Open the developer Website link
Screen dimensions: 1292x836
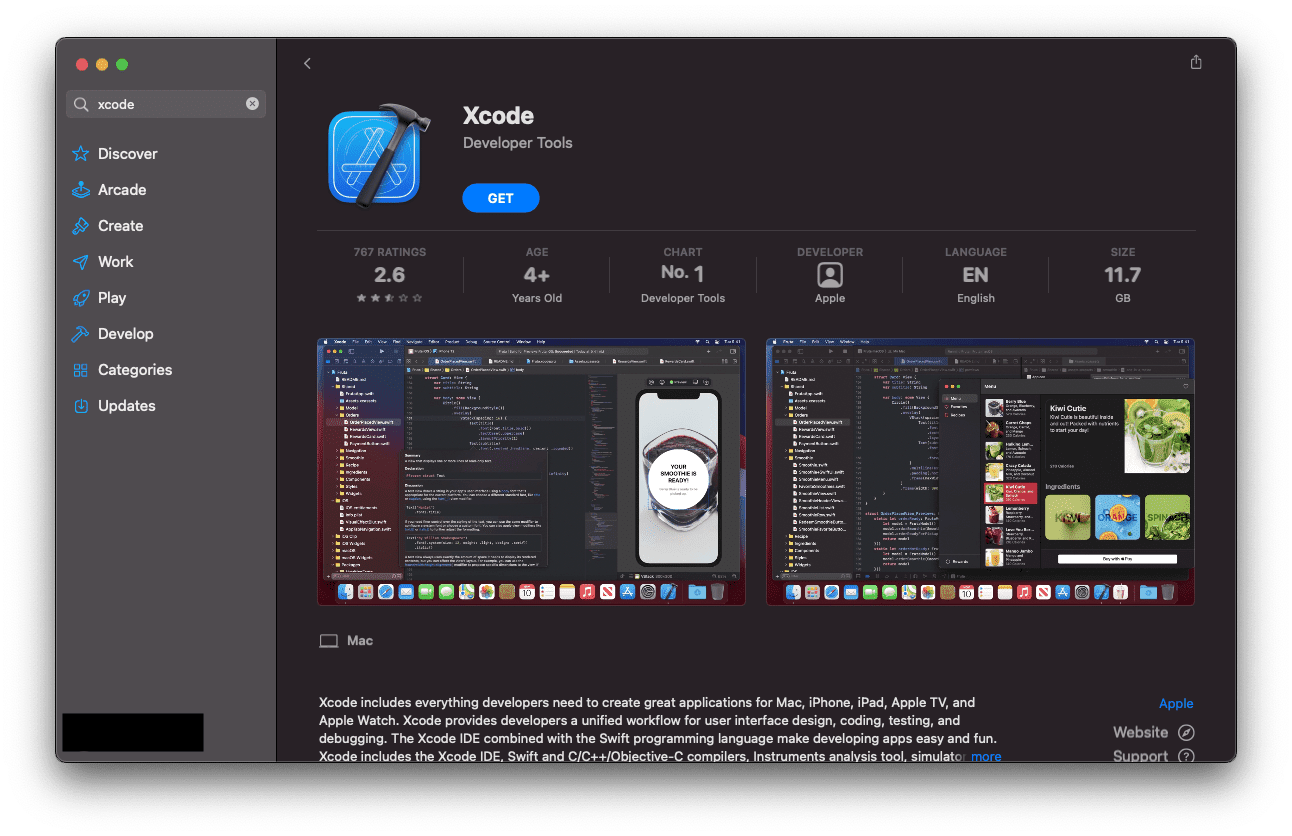point(1140,732)
